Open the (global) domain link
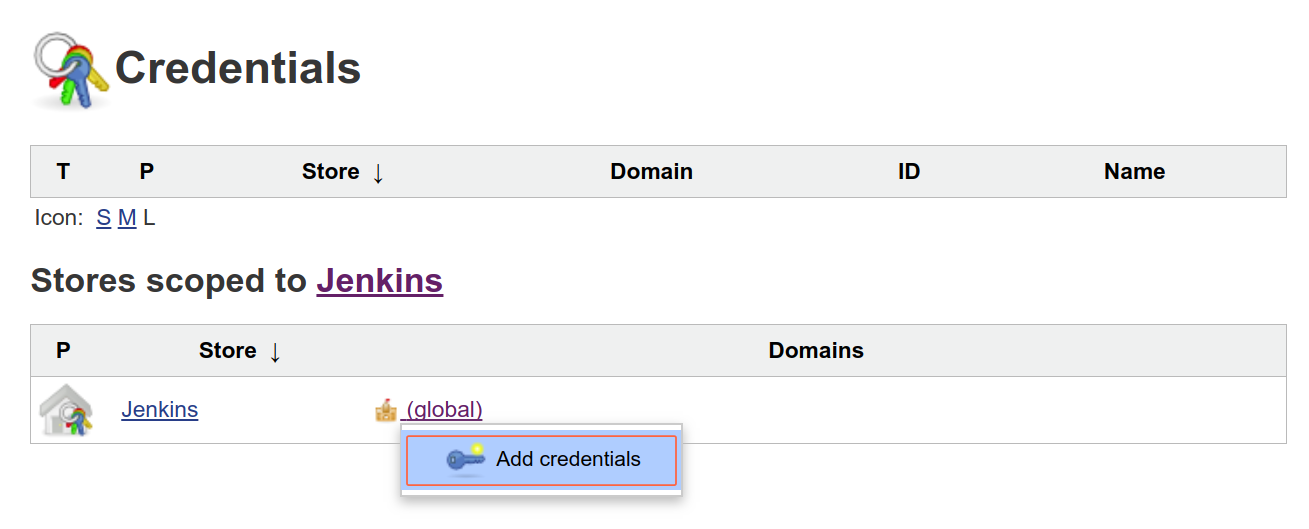 (x=444, y=410)
